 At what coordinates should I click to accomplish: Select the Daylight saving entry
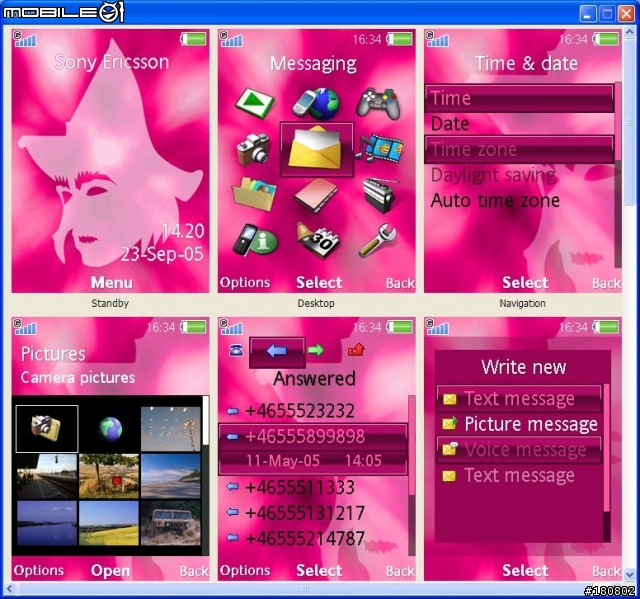519,175
